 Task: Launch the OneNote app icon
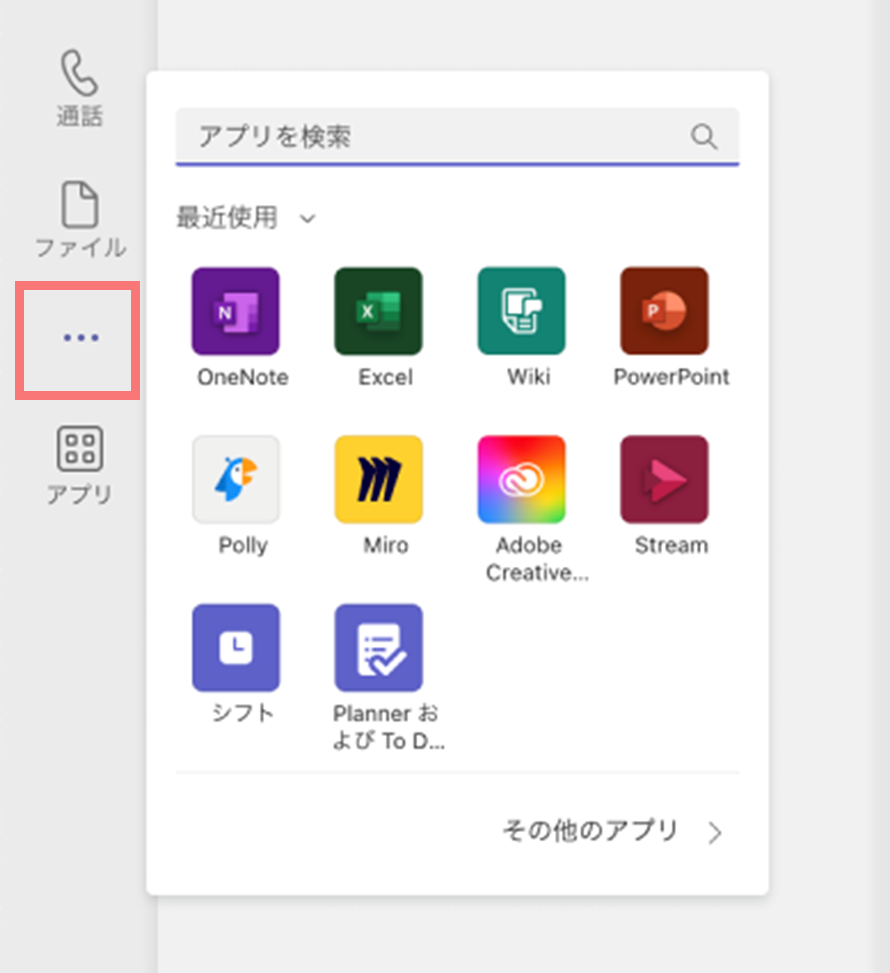tap(236, 311)
